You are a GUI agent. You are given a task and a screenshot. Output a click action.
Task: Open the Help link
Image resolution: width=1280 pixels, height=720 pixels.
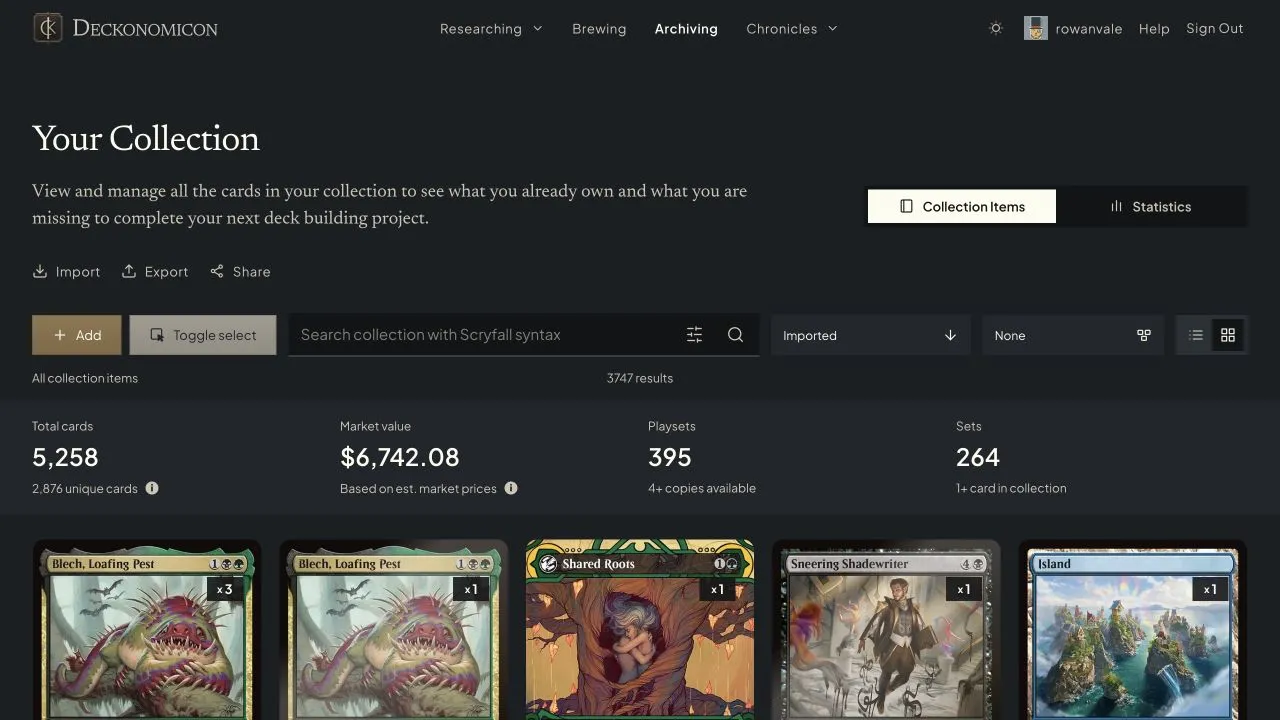click(1154, 29)
